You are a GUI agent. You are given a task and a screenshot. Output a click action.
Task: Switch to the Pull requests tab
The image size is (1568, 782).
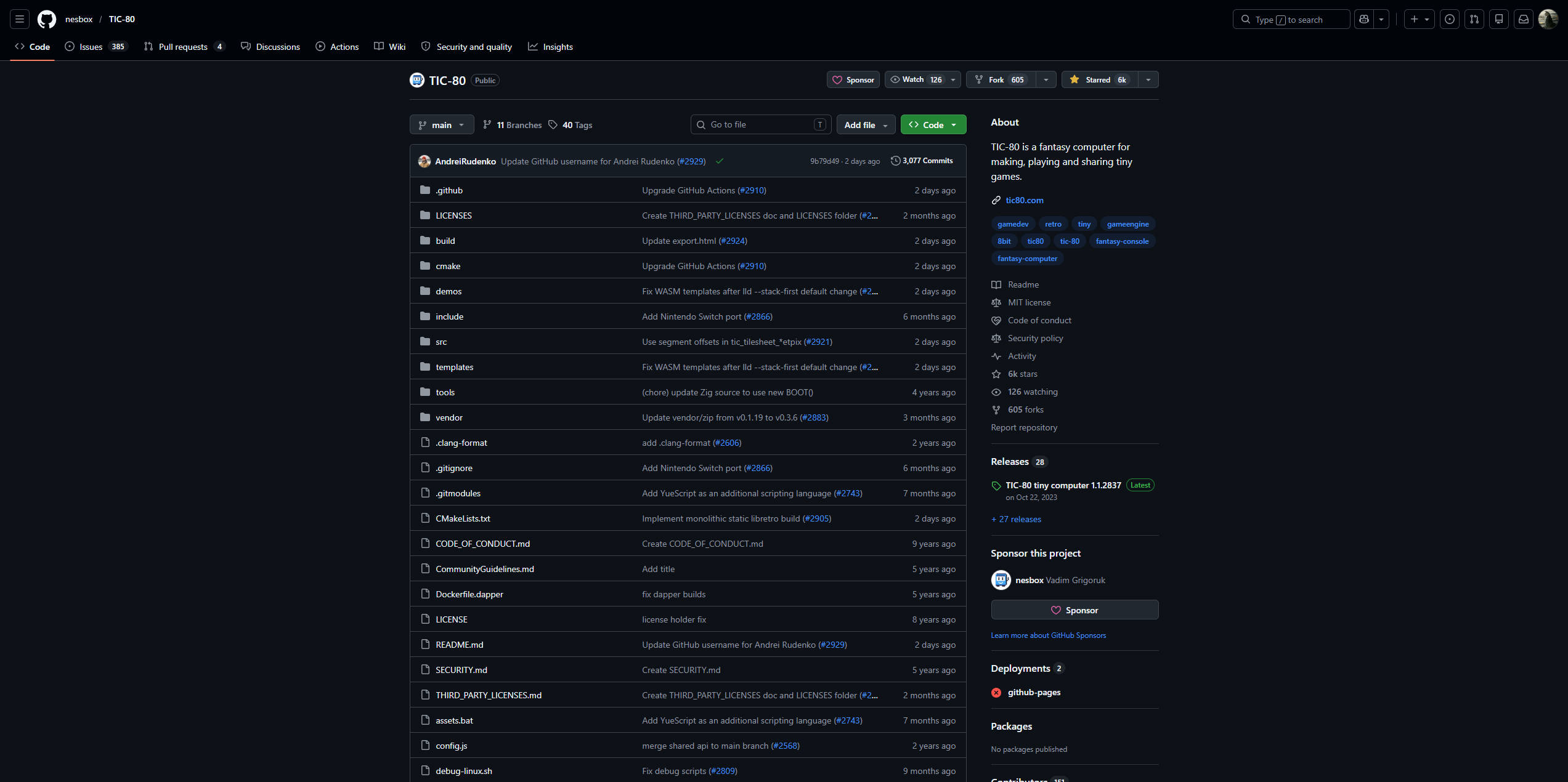click(184, 47)
